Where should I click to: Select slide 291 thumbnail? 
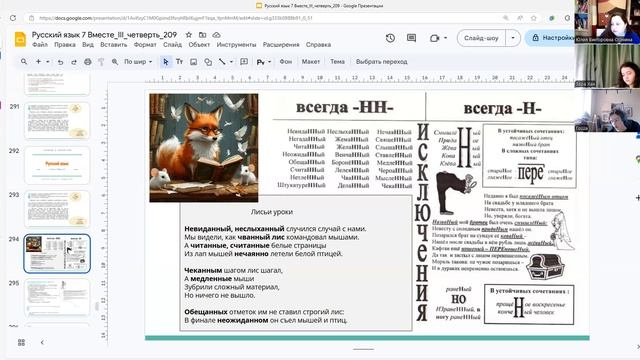57,121
